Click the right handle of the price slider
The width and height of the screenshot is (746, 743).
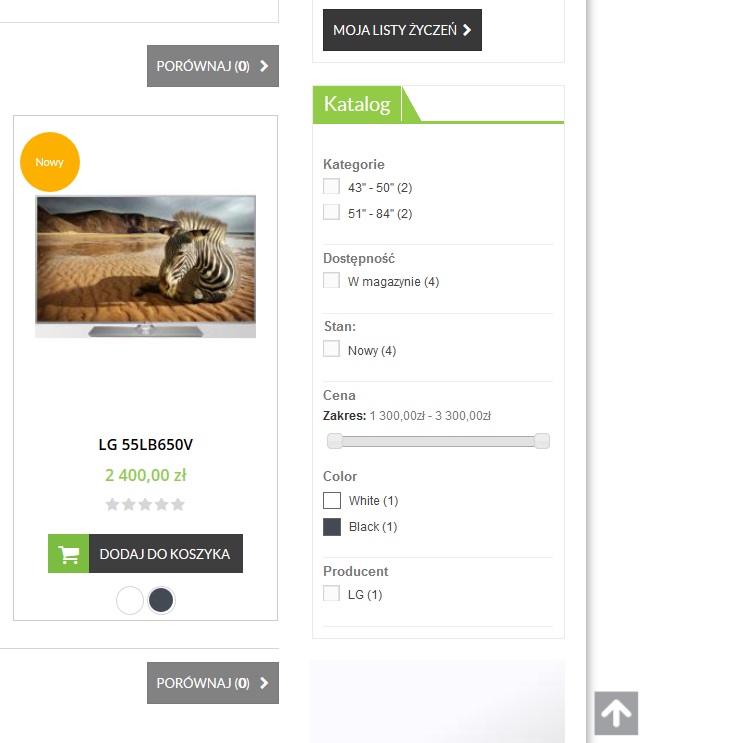[x=542, y=441]
